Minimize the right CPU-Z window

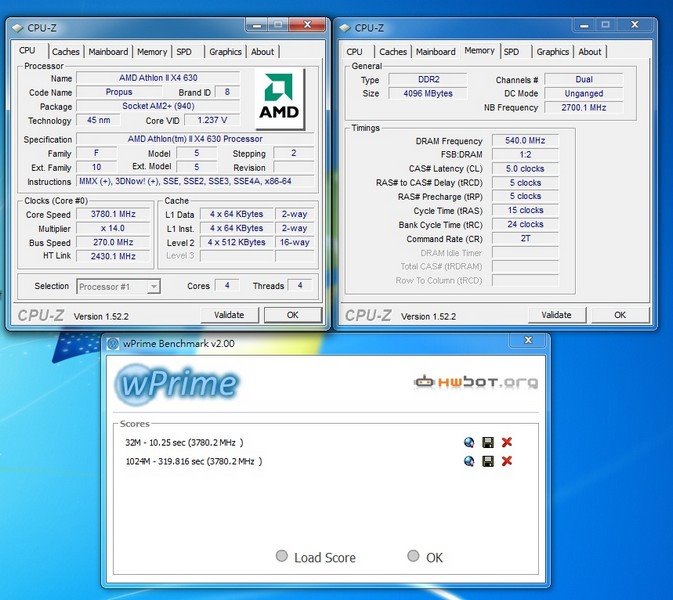pos(584,25)
